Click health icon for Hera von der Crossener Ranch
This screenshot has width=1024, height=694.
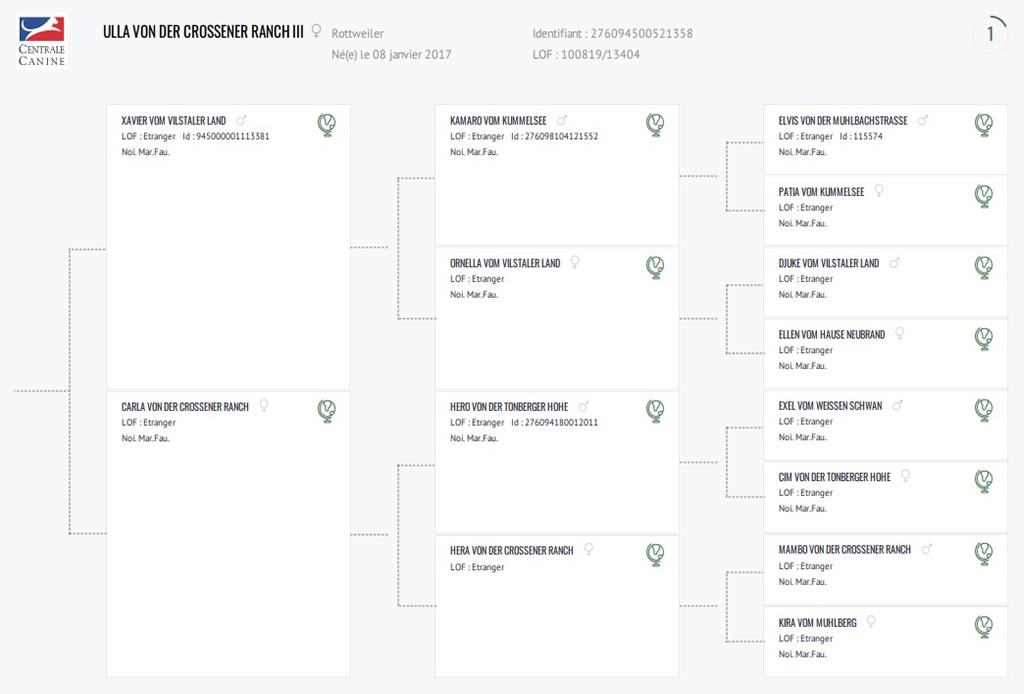(655, 554)
